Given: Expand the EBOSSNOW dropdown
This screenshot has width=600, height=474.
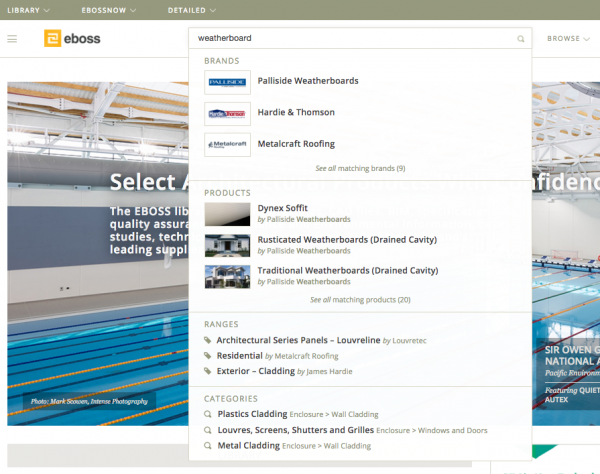Looking at the screenshot, I should 109,10.
